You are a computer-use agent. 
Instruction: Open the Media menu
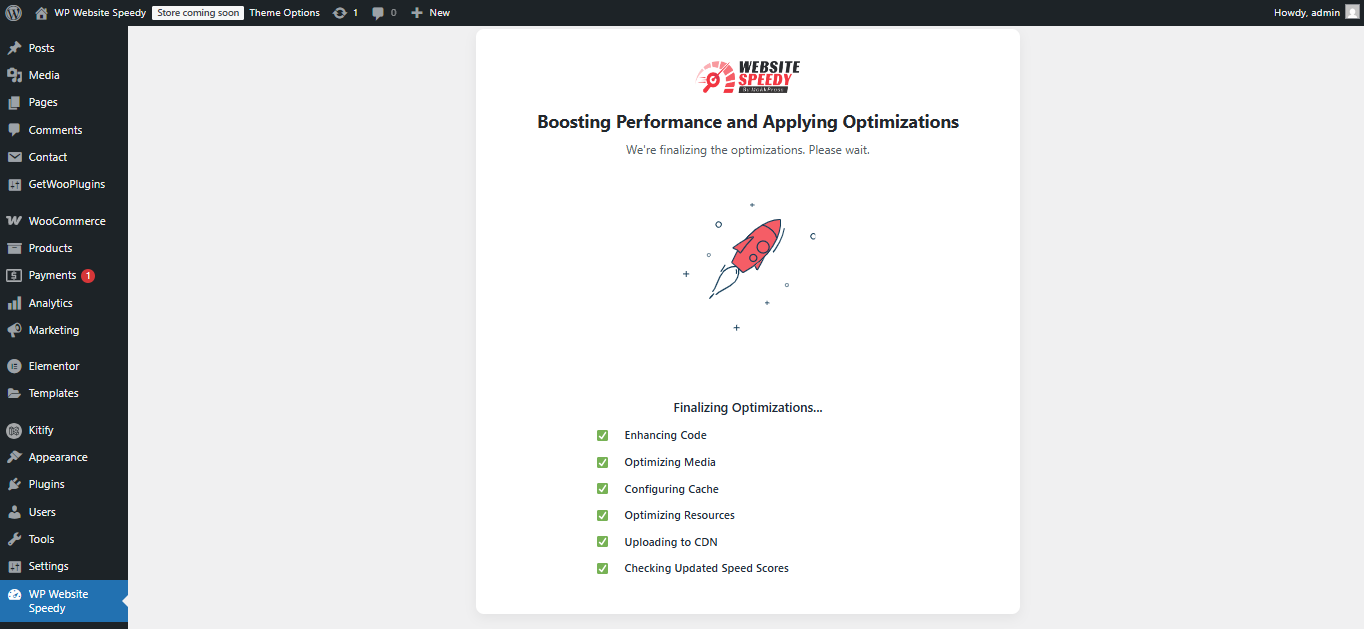64,75
